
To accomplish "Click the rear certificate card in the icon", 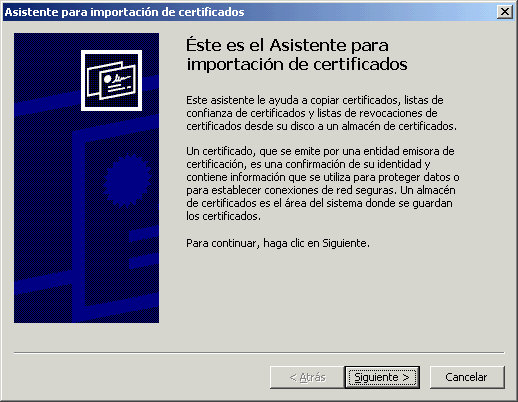I will [94, 80].
